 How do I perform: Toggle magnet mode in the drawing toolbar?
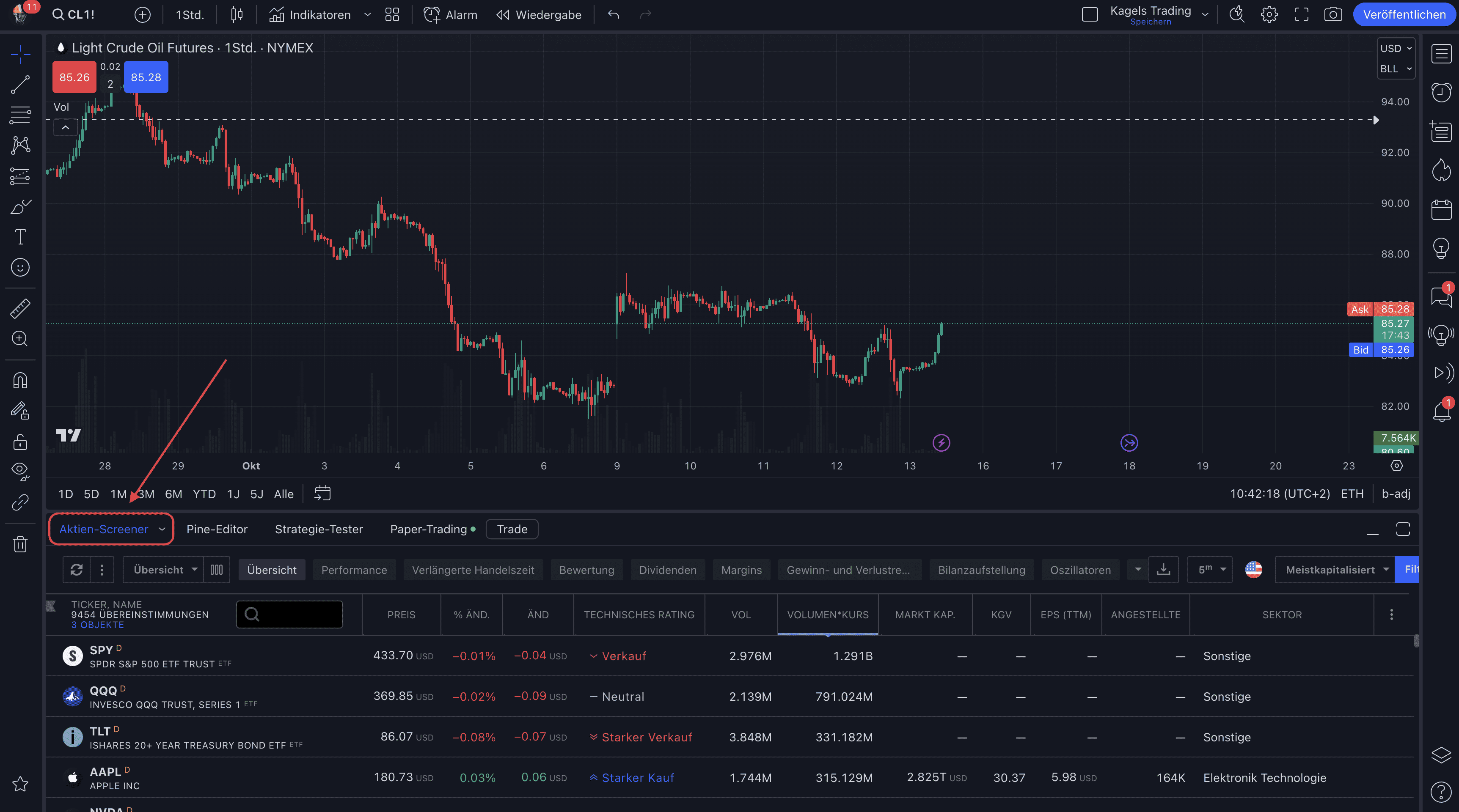coord(20,380)
